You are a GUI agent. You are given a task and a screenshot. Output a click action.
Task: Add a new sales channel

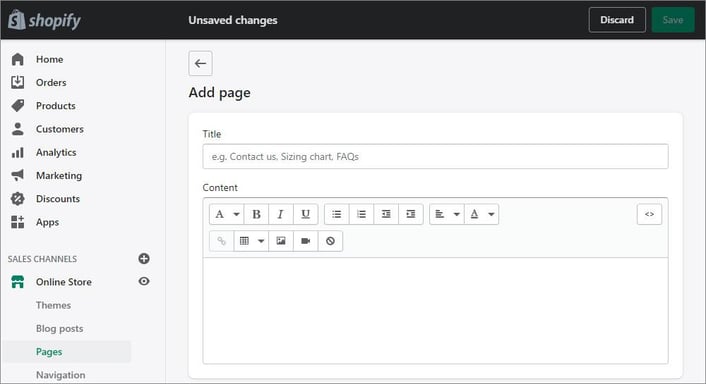[x=144, y=258]
